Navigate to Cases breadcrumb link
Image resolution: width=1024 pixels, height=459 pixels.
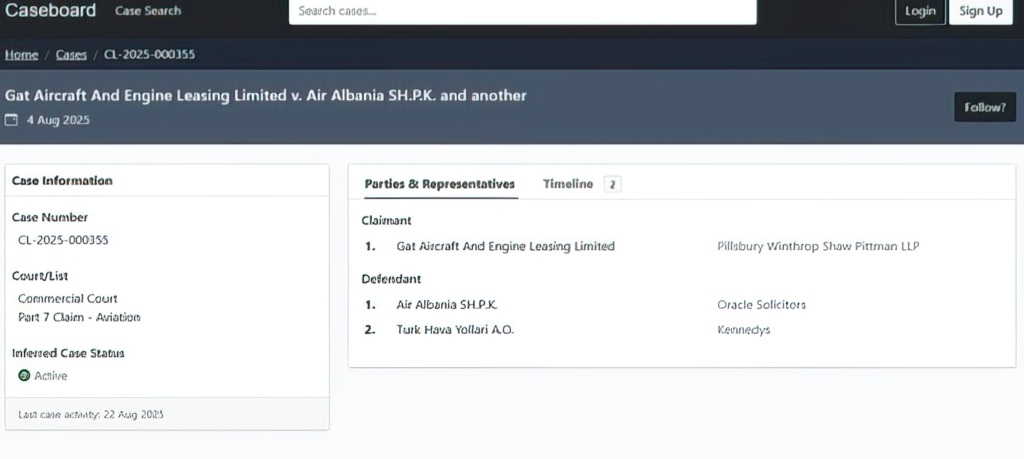pyautogui.click(x=71, y=54)
